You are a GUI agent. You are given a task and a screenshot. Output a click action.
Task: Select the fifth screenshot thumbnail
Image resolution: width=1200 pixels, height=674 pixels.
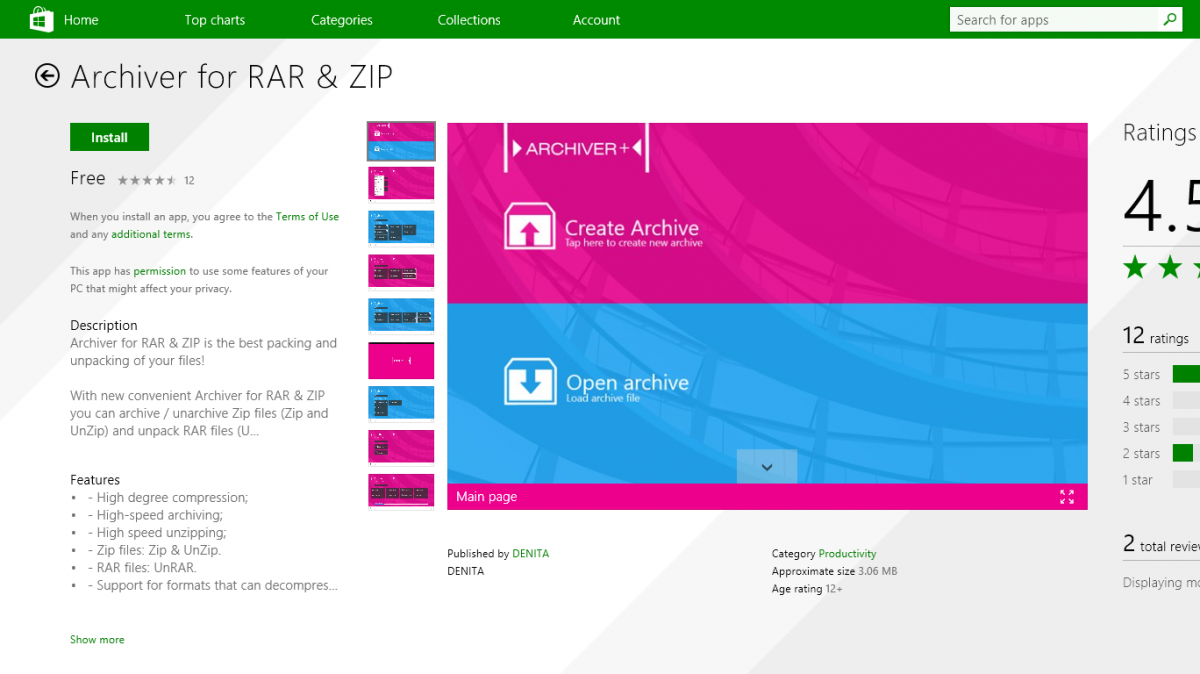tap(401, 315)
